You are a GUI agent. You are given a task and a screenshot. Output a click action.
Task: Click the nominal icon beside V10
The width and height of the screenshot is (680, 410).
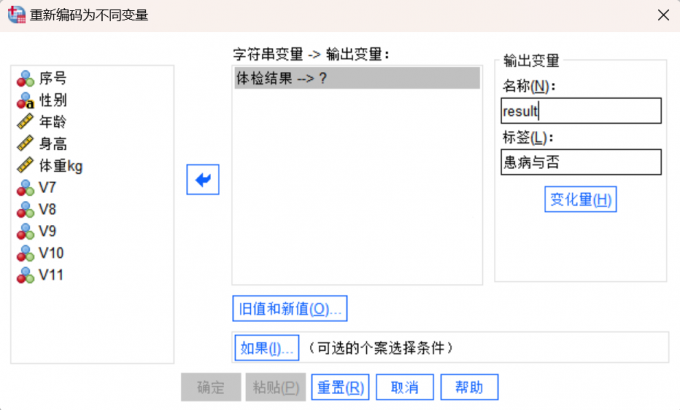[x=25, y=253]
